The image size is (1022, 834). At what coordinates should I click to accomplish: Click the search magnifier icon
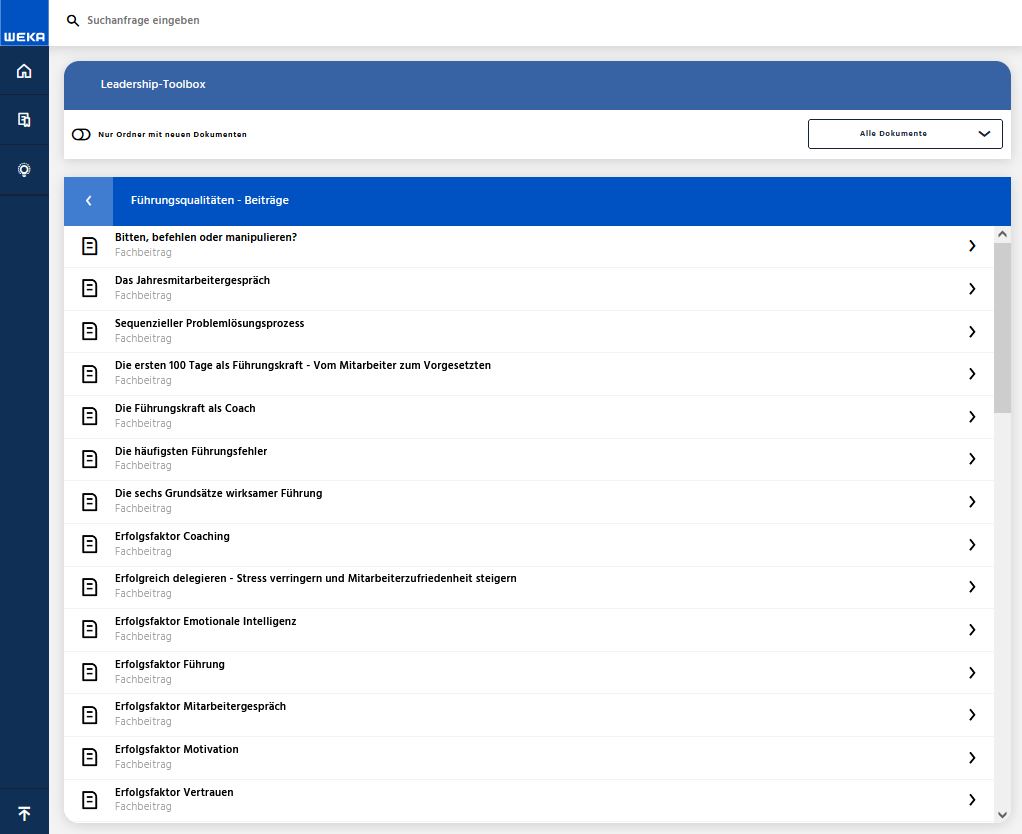(73, 21)
